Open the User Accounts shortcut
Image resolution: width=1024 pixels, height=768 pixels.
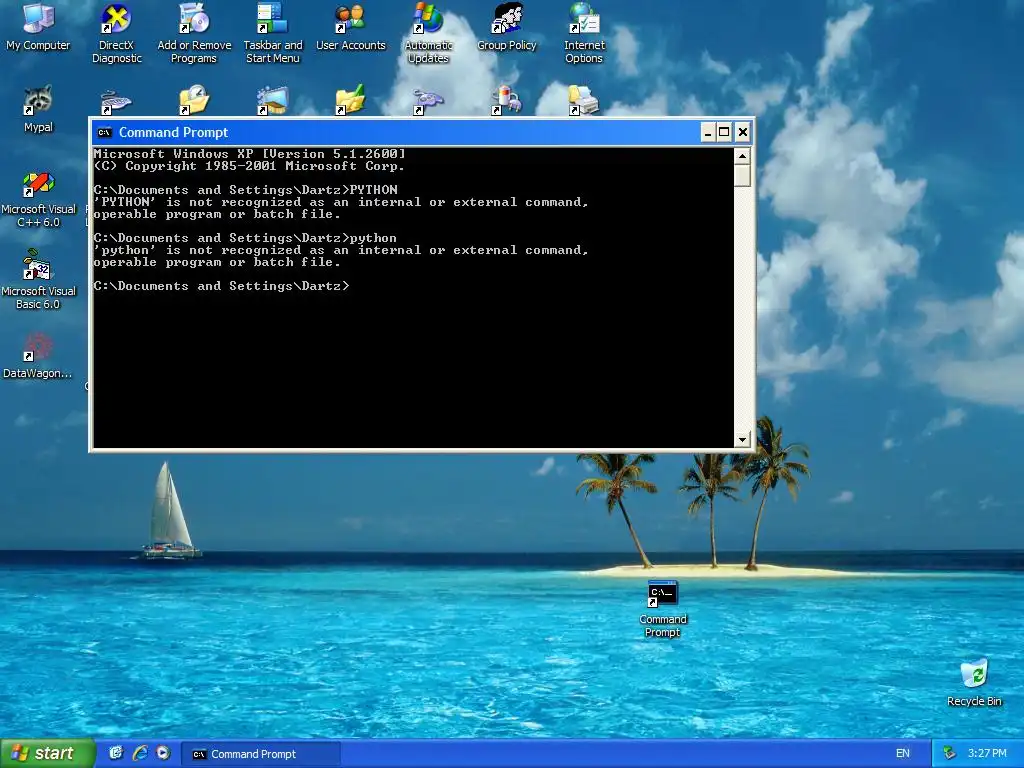click(x=351, y=27)
